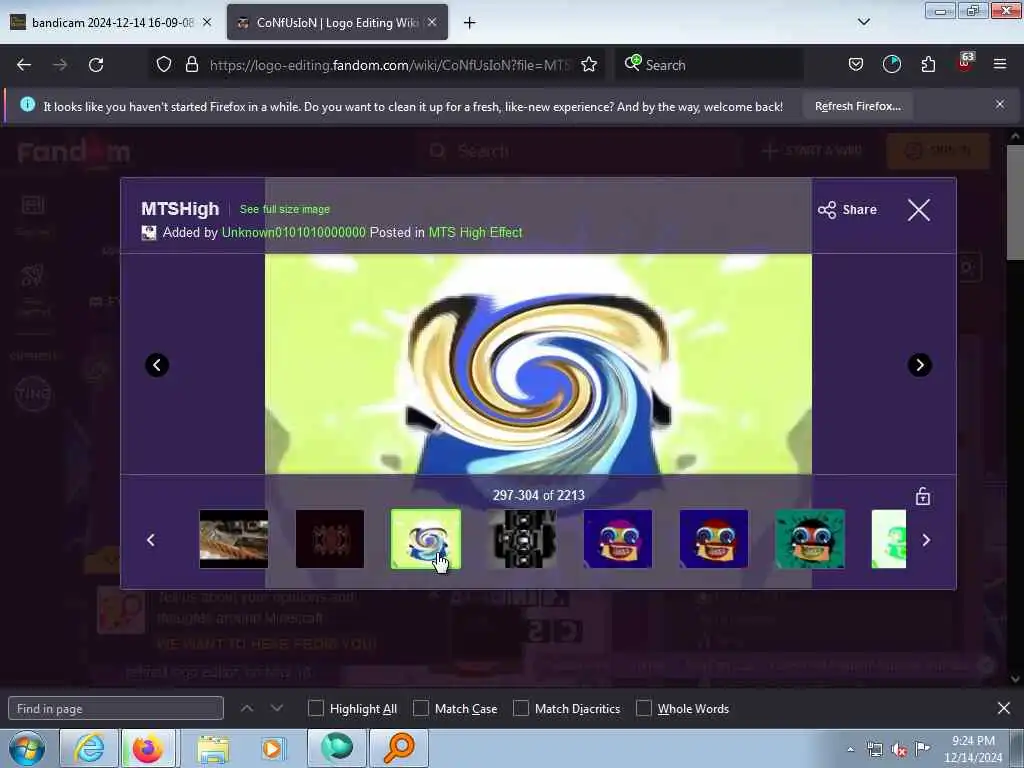Viewport: 1024px width, 768px height.
Task: Close the bandicam tab
Action: 207,22
